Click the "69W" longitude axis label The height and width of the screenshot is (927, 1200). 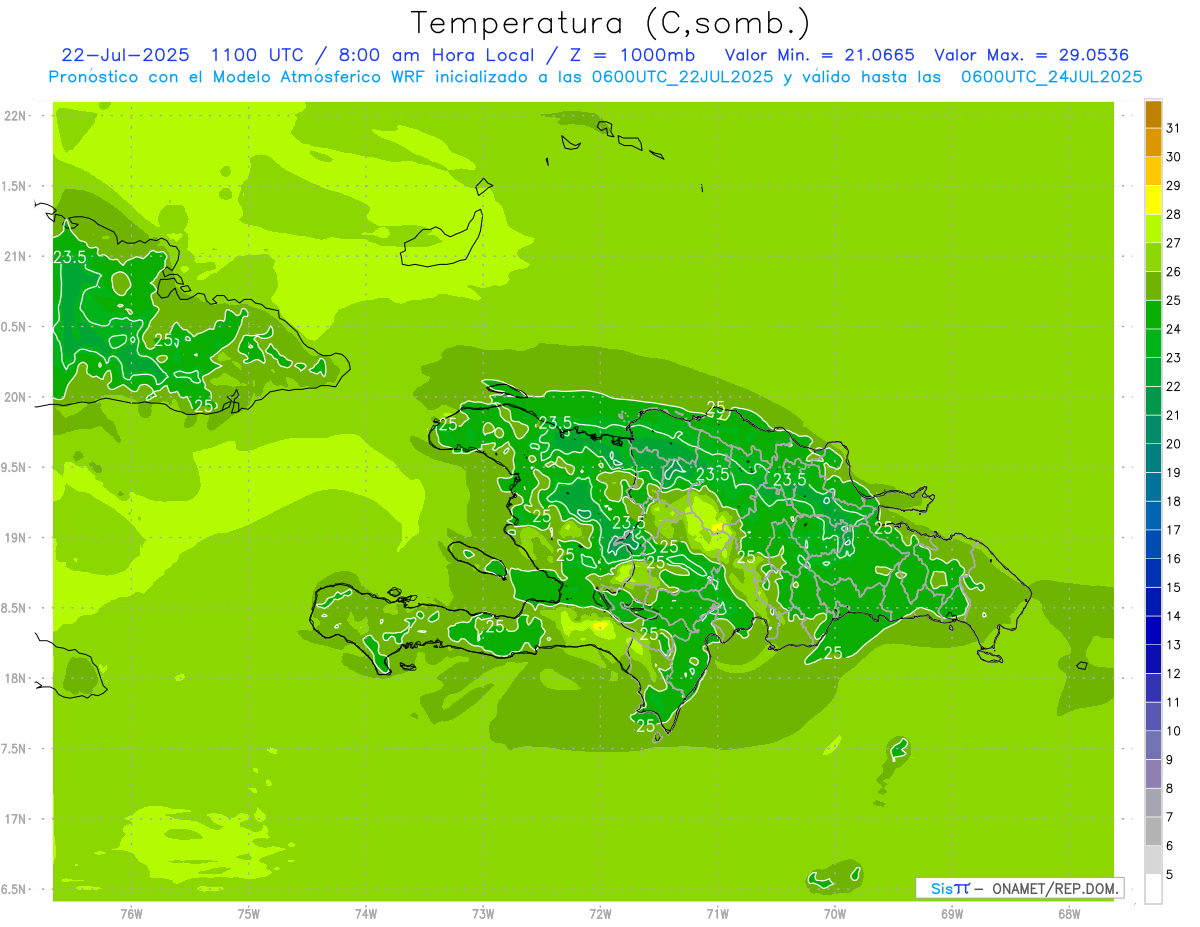952,913
